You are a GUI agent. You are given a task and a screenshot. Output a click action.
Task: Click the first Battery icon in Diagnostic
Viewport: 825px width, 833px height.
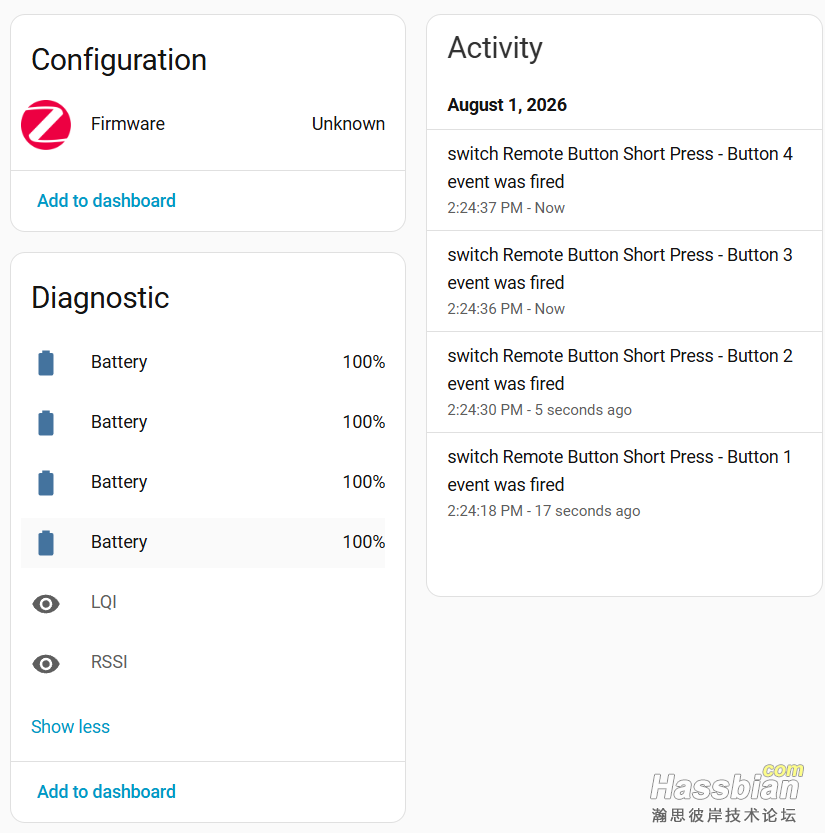click(46, 363)
